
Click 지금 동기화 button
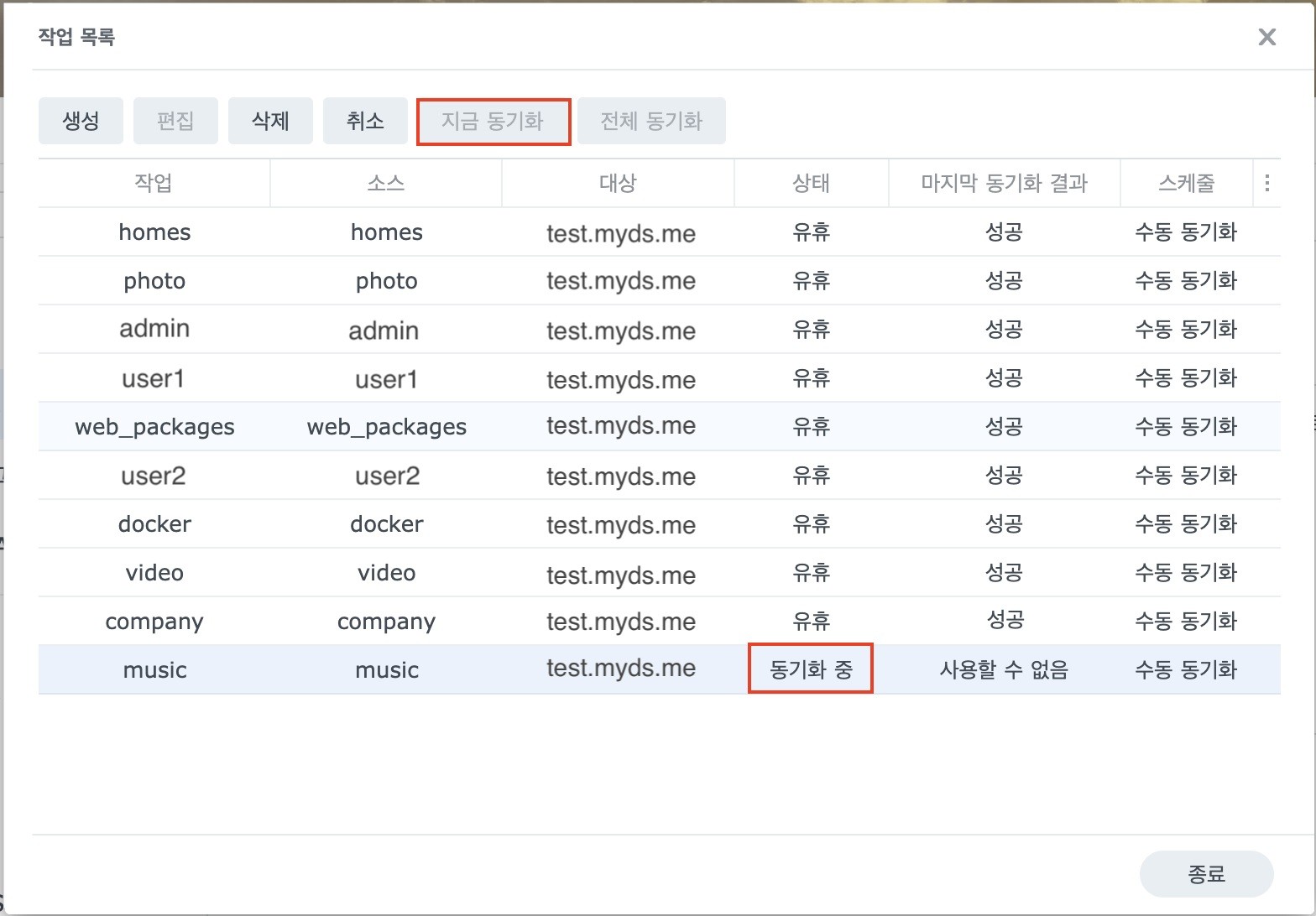[x=493, y=122]
